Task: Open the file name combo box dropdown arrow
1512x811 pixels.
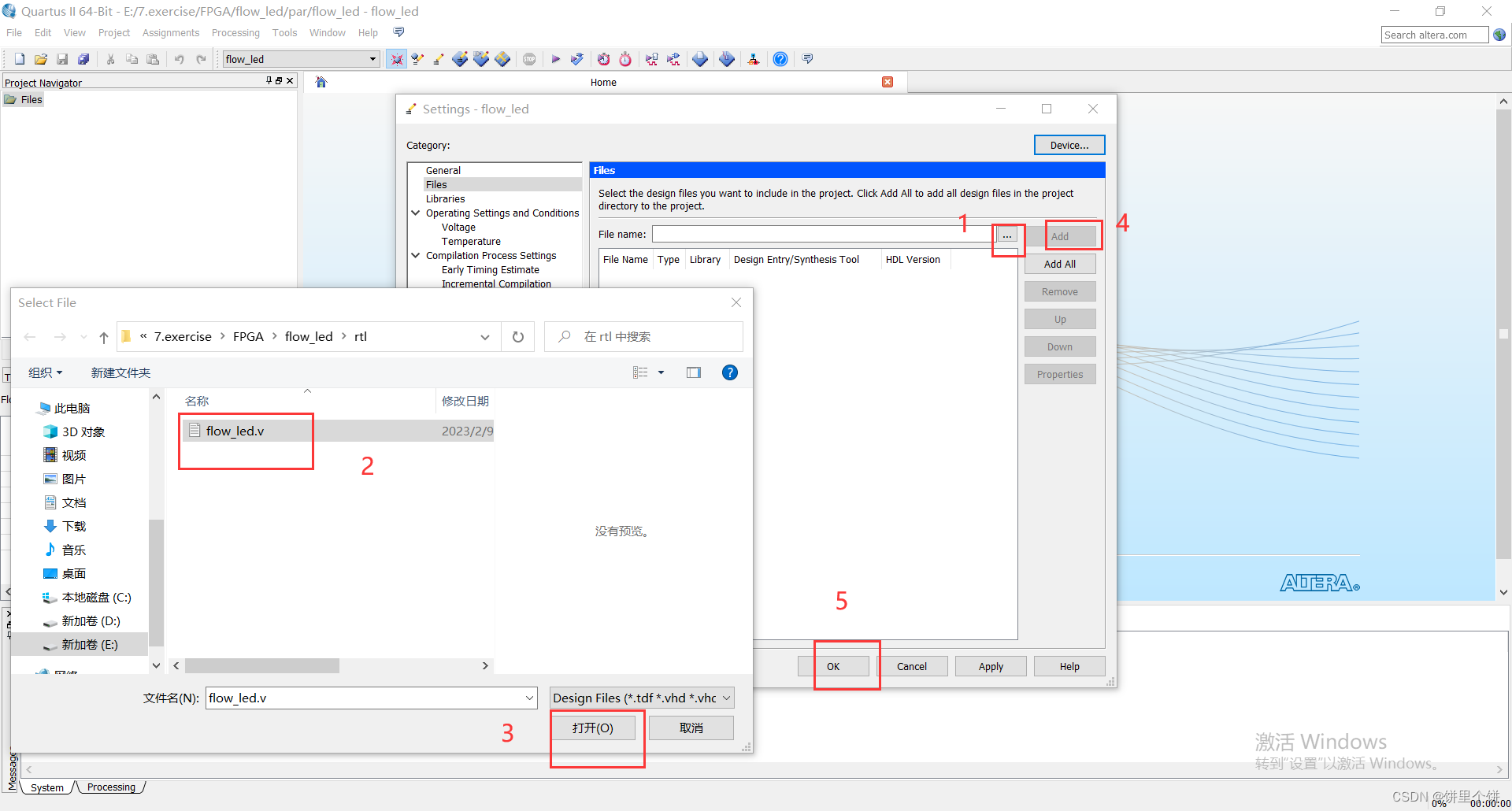Action: tap(530, 698)
